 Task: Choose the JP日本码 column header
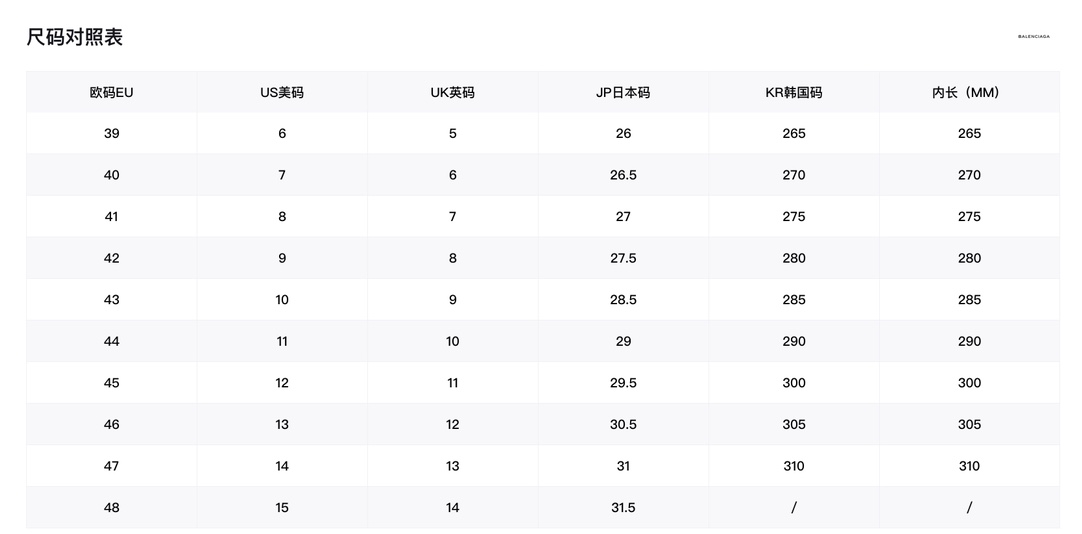(623, 93)
